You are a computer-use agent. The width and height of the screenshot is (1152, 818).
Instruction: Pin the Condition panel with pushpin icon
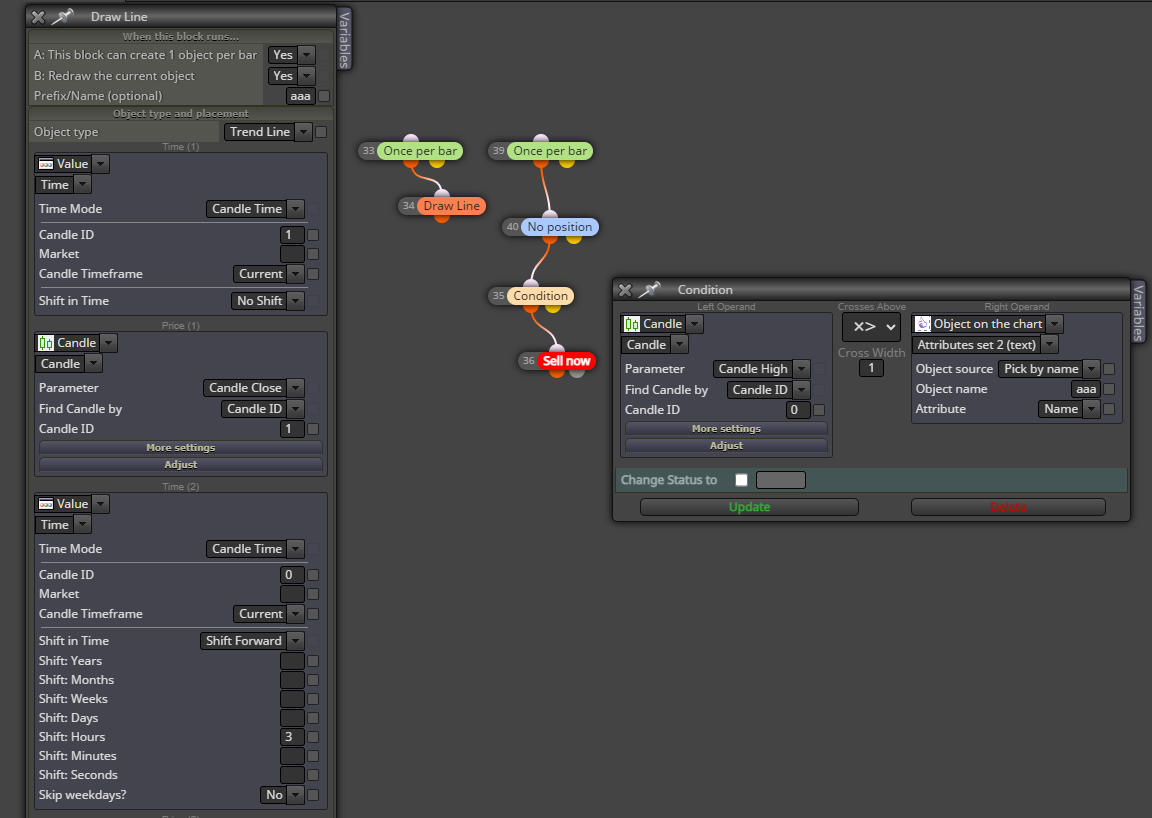[649, 290]
